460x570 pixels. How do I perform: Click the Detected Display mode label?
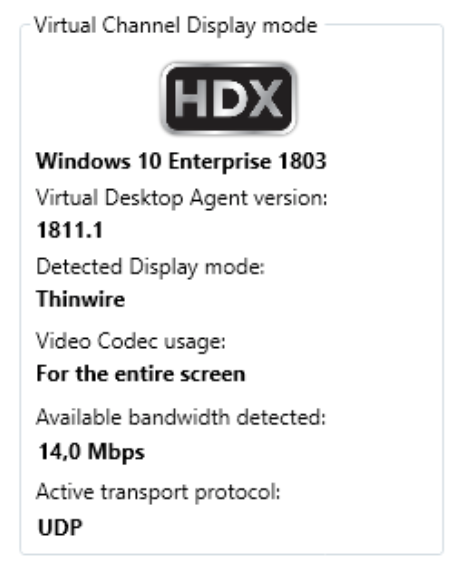[150, 267]
